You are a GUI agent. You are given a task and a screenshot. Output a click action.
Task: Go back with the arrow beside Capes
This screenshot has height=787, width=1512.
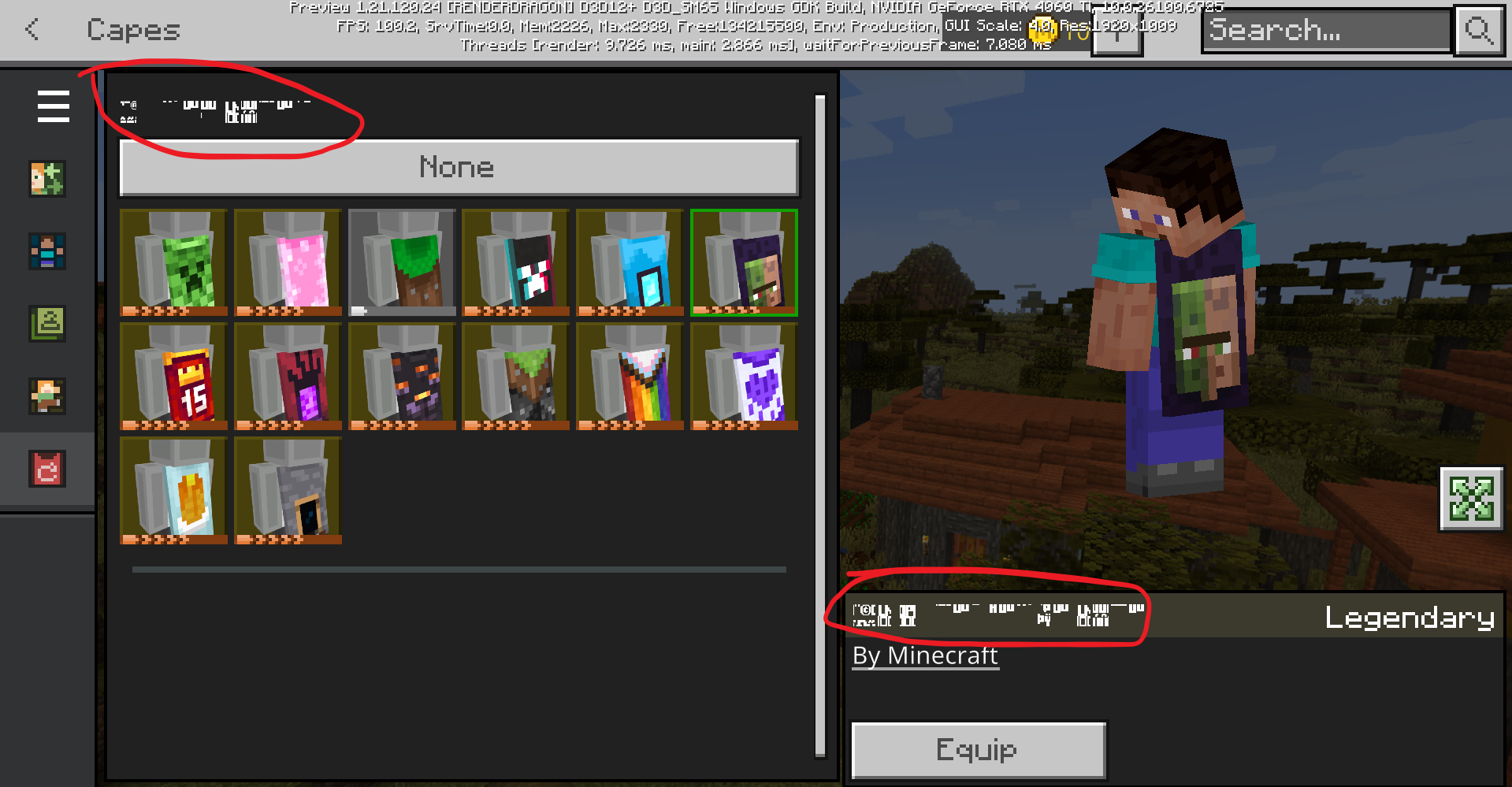32,30
